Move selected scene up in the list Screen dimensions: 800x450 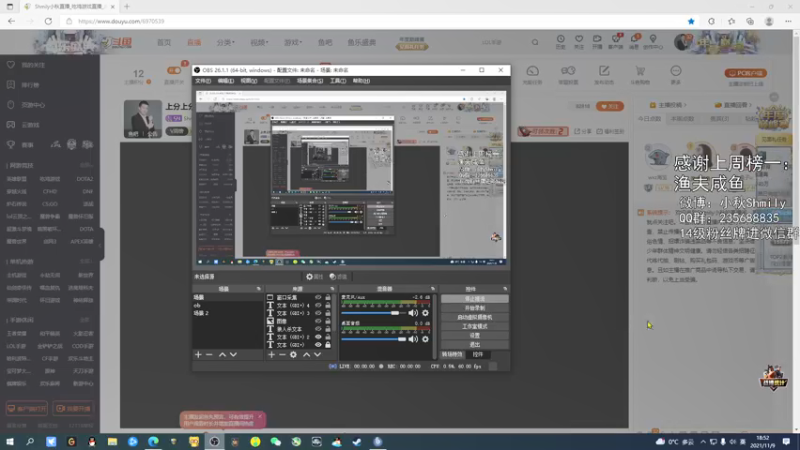tap(222, 355)
